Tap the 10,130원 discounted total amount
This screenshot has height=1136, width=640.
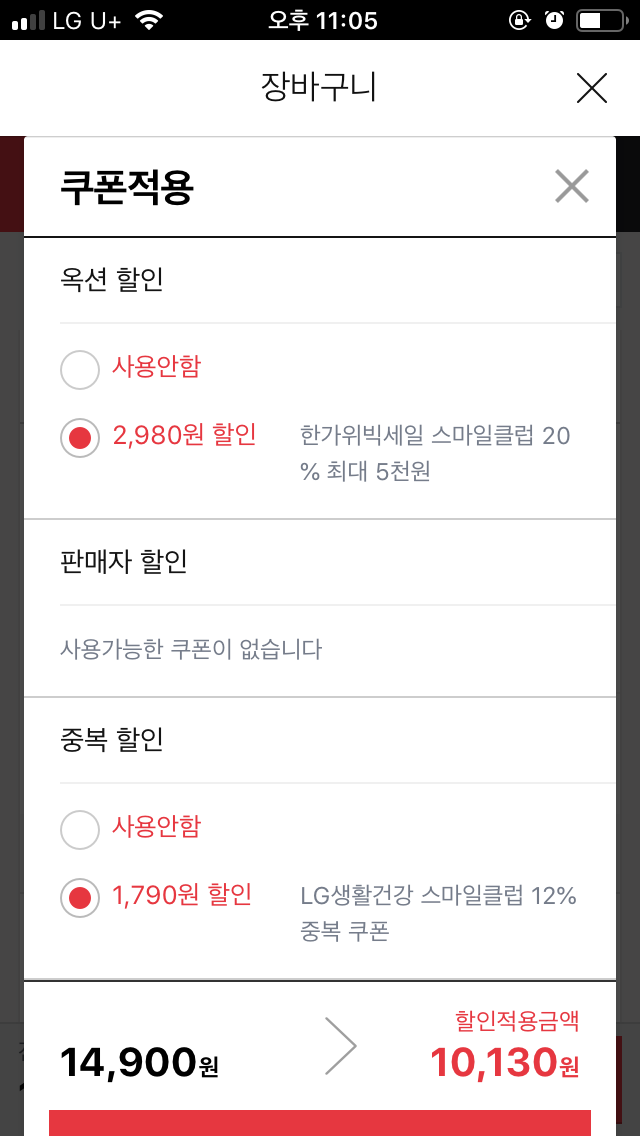[504, 1062]
